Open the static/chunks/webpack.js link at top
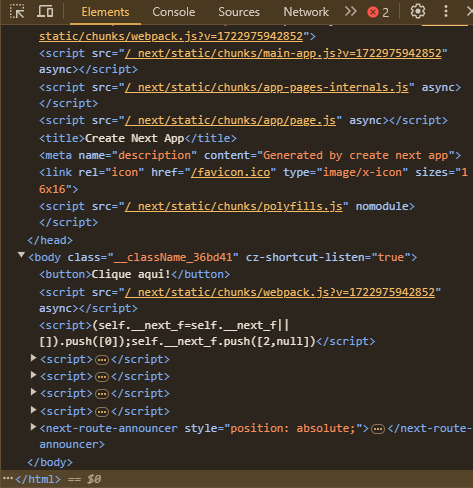The width and height of the screenshot is (473, 488). 171,36
